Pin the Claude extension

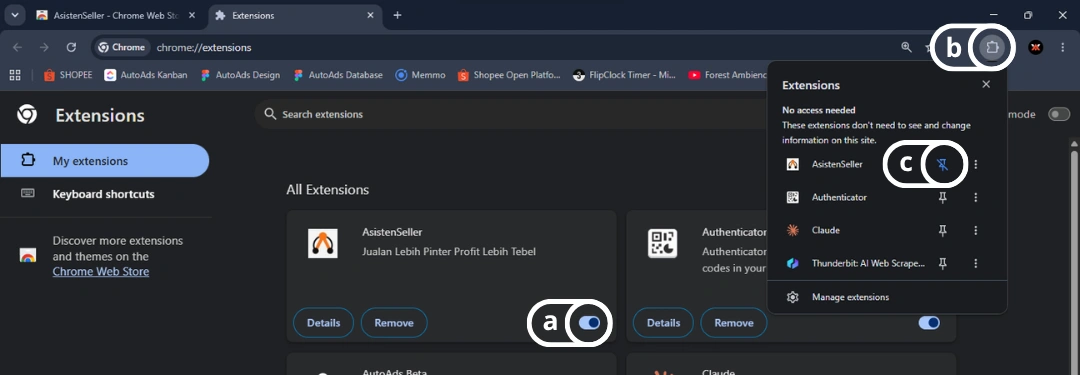(943, 230)
